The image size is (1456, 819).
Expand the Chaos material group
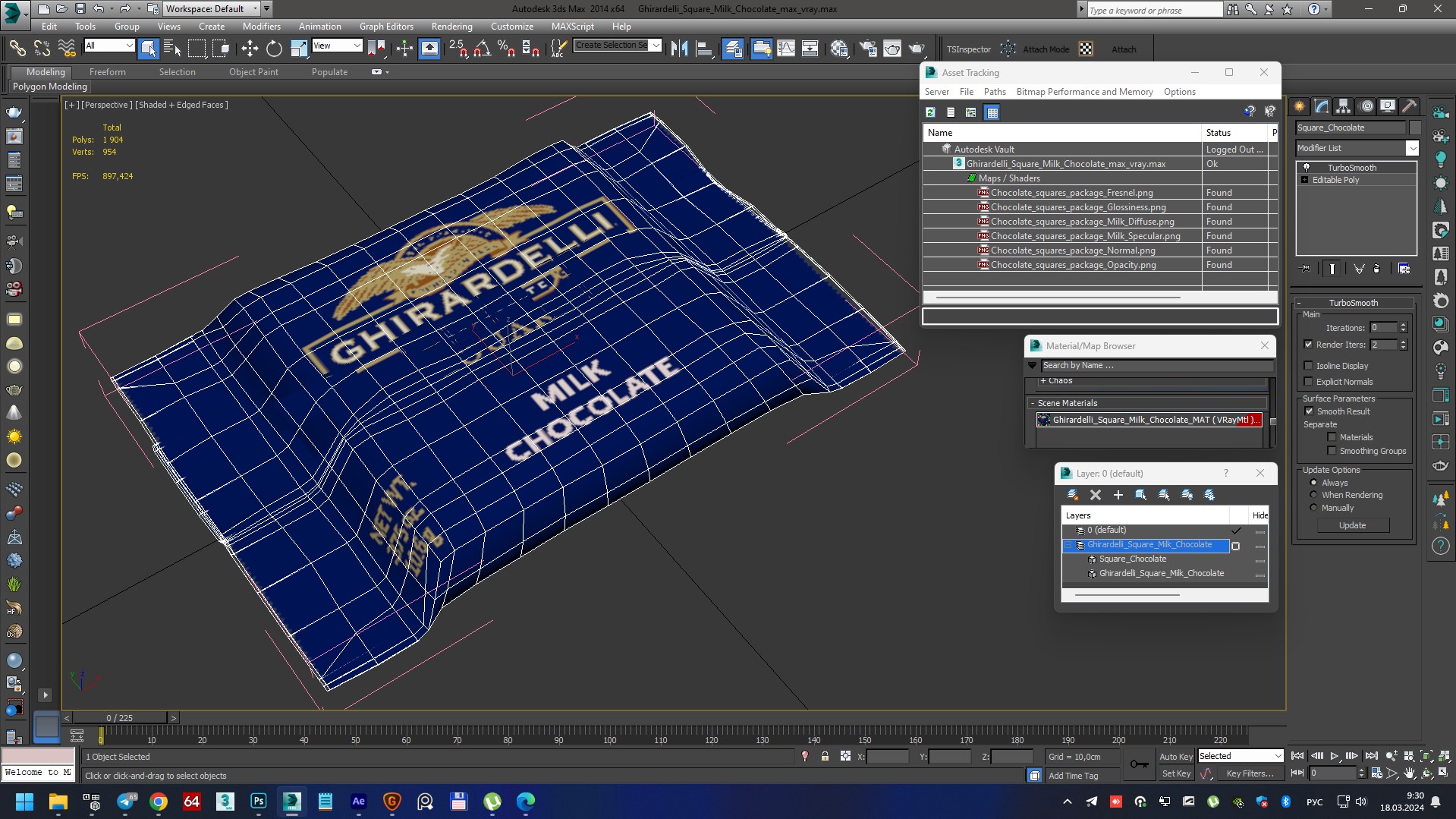pyautogui.click(x=1043, y=381)
